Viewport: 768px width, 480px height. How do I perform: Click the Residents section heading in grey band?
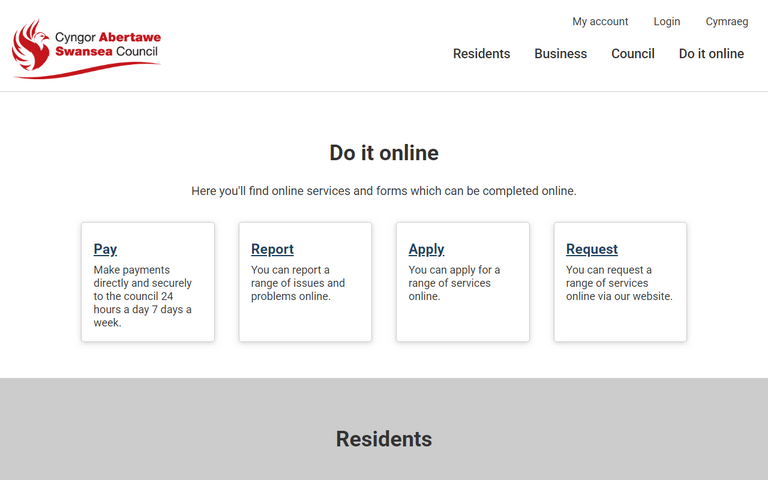(x=384, y=439)
